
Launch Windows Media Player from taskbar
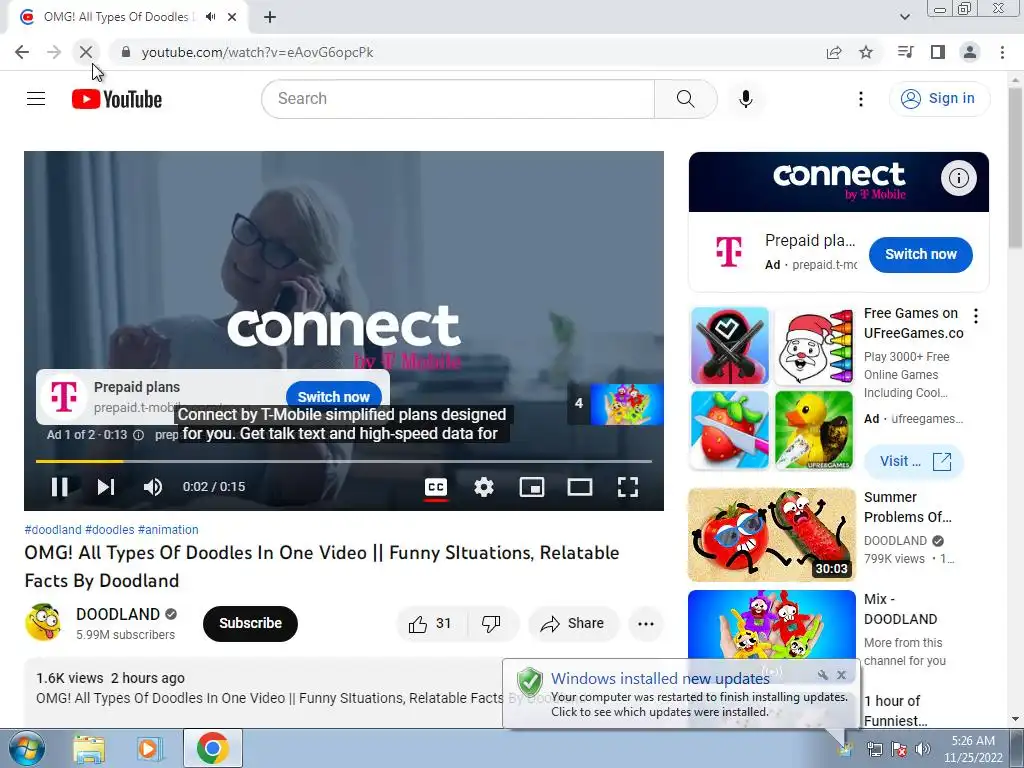pyautogui.click(x=149, y=748)
